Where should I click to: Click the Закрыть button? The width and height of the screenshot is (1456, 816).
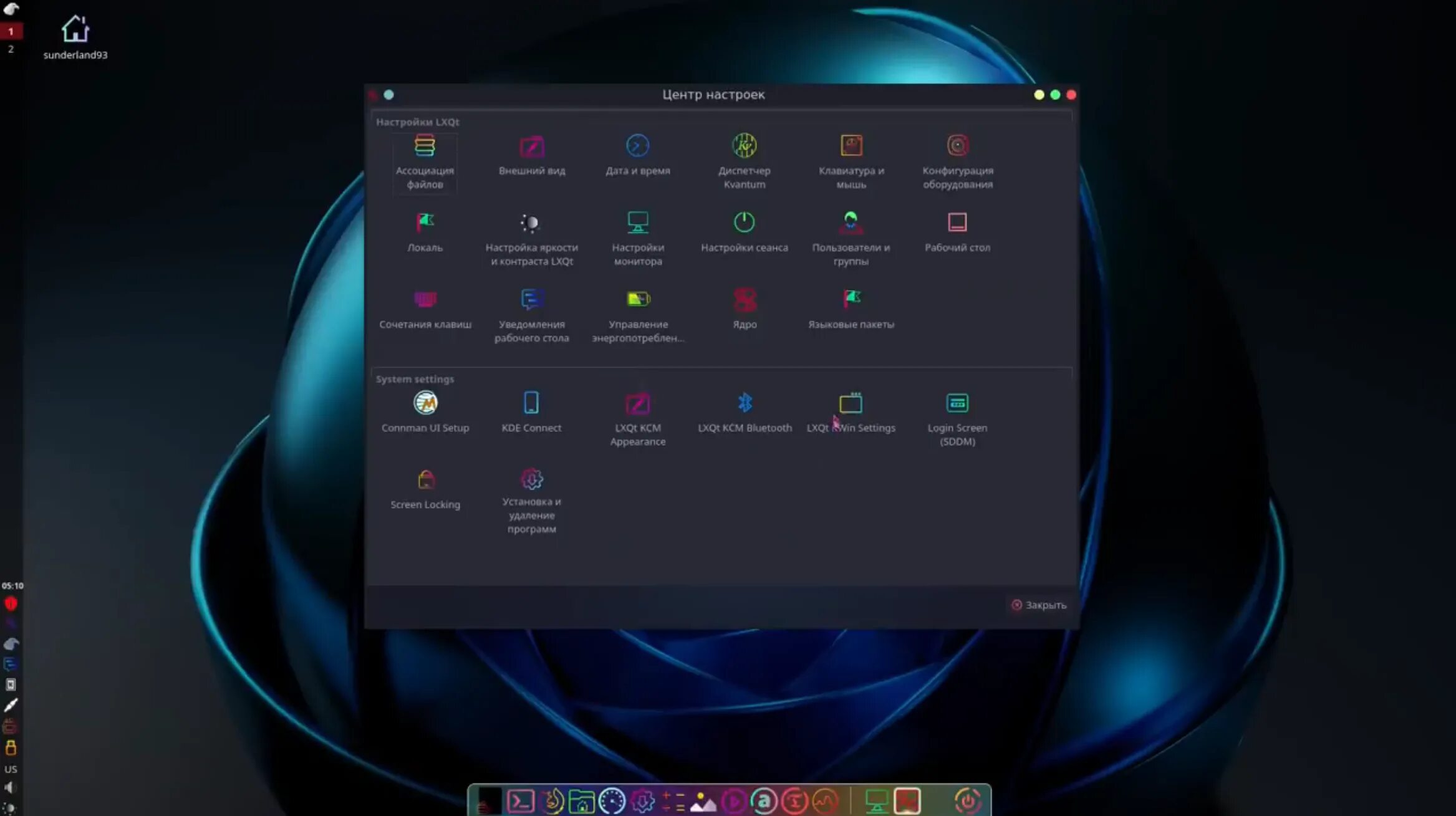[x=1039, y=605]
